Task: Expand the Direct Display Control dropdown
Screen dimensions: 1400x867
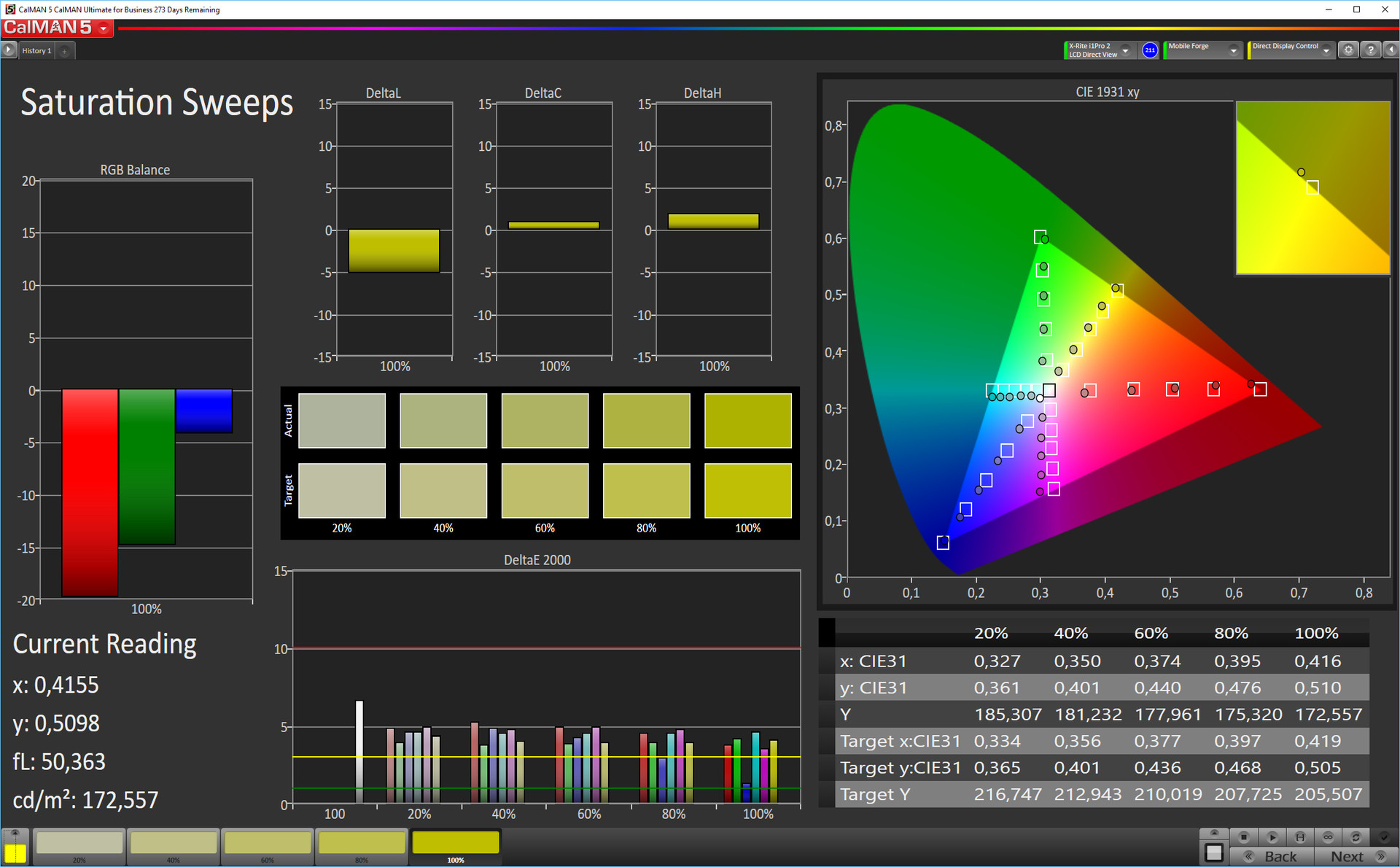Action: pyautogui.click(x=1326, y=50)
